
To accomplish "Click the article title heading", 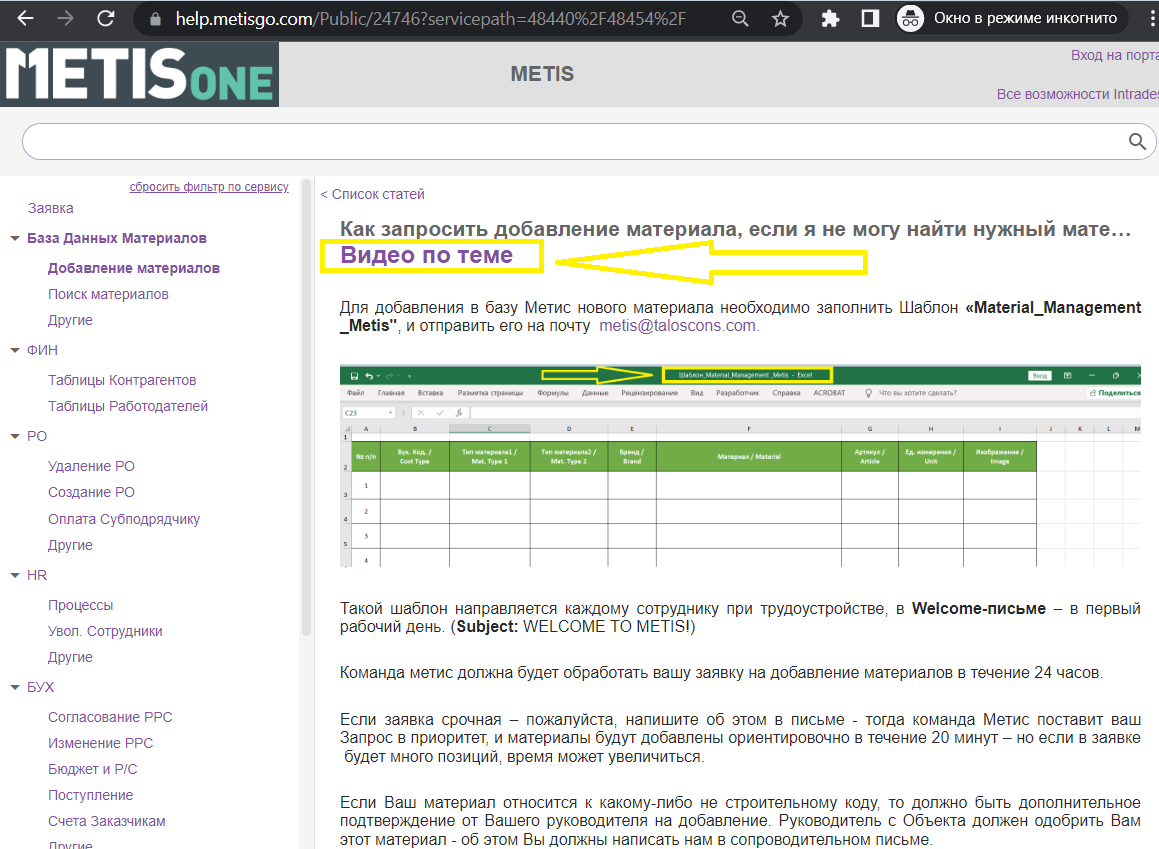I will [x=735, y=229].
